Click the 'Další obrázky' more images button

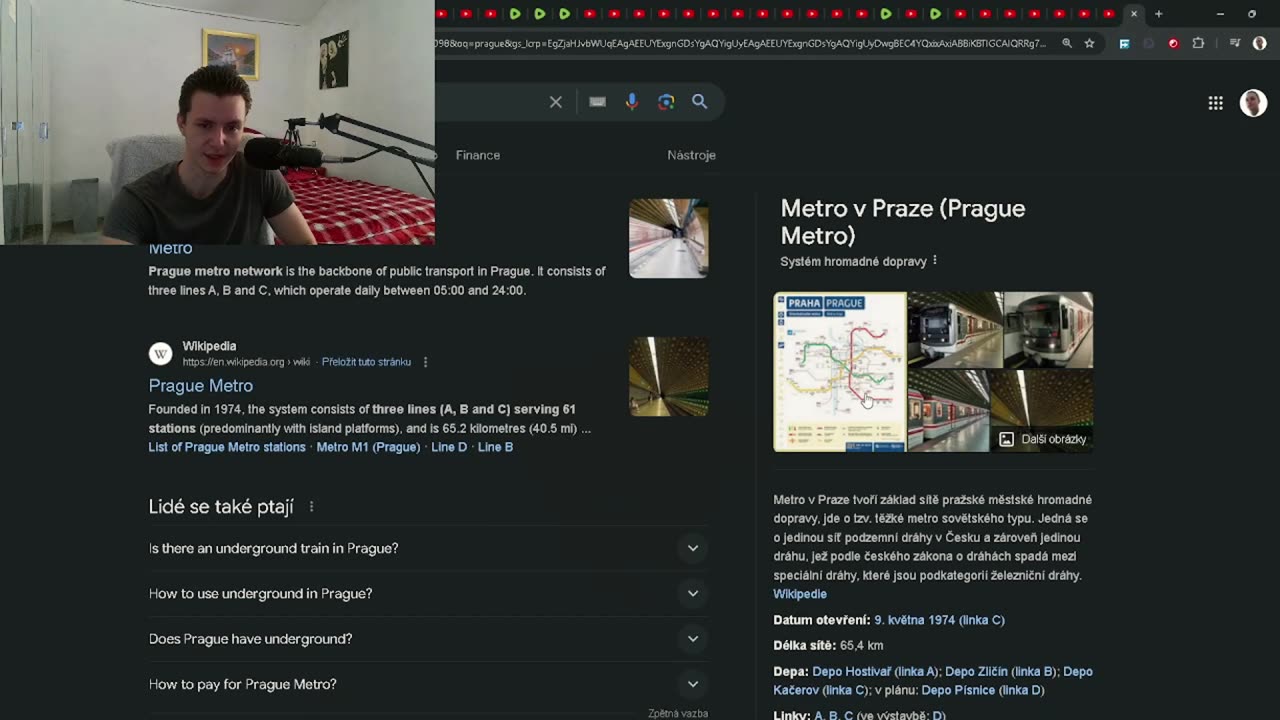[x=1043, y=439]
